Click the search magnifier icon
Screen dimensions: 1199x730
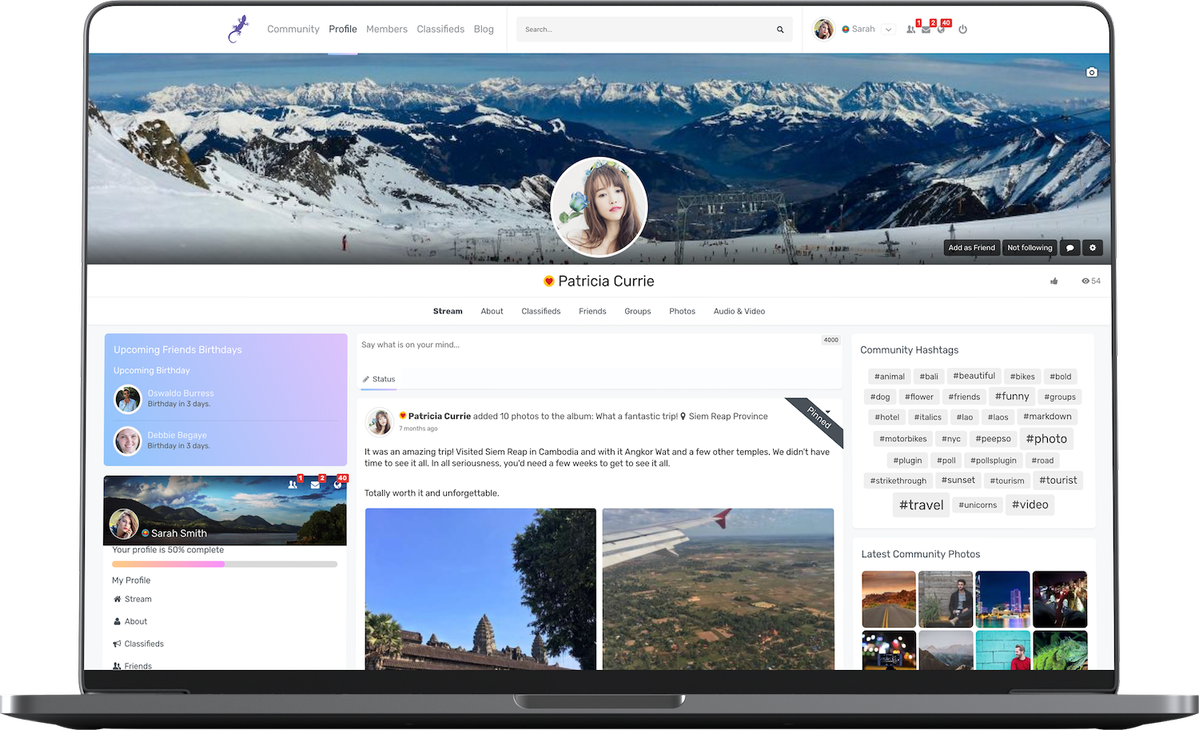tap(780, 30)
